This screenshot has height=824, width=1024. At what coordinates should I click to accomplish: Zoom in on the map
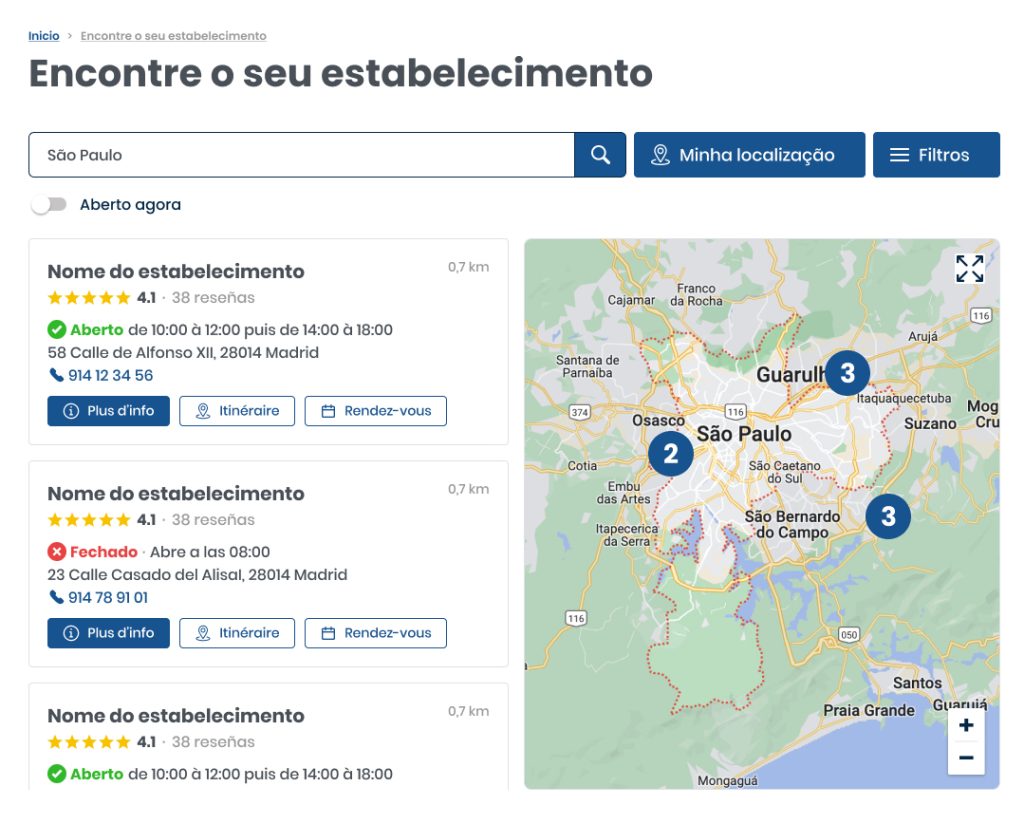(x=967, y=725)
